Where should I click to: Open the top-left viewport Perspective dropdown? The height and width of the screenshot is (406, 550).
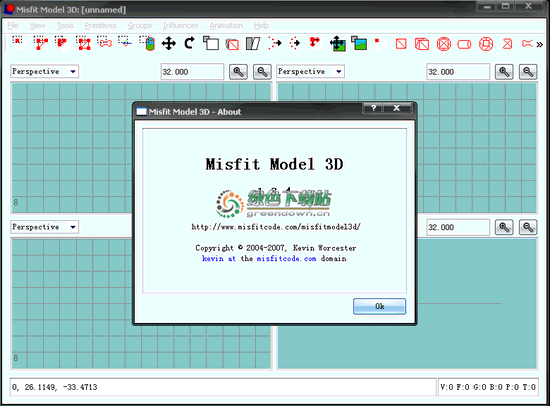click(45, 72)
